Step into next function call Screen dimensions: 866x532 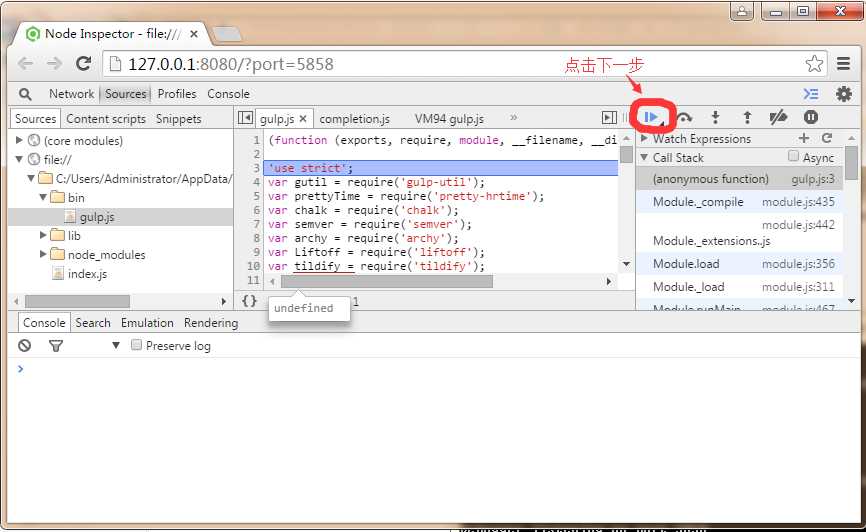tap(715, 117)
